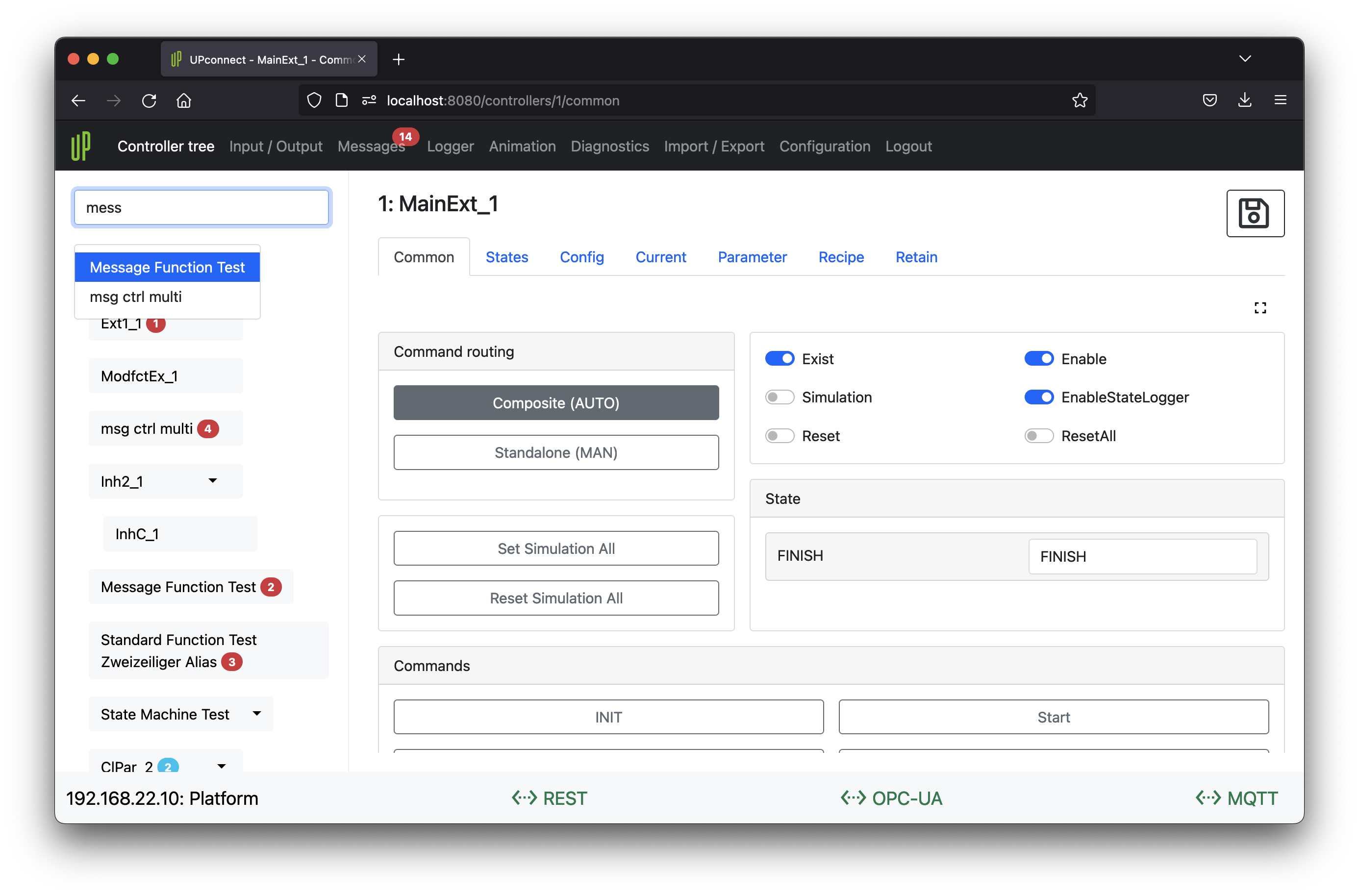This screenshot has width=1359, height=896.
Task: Open the browser home page icon
Action: pyautogui.click(x=183, y=100)
